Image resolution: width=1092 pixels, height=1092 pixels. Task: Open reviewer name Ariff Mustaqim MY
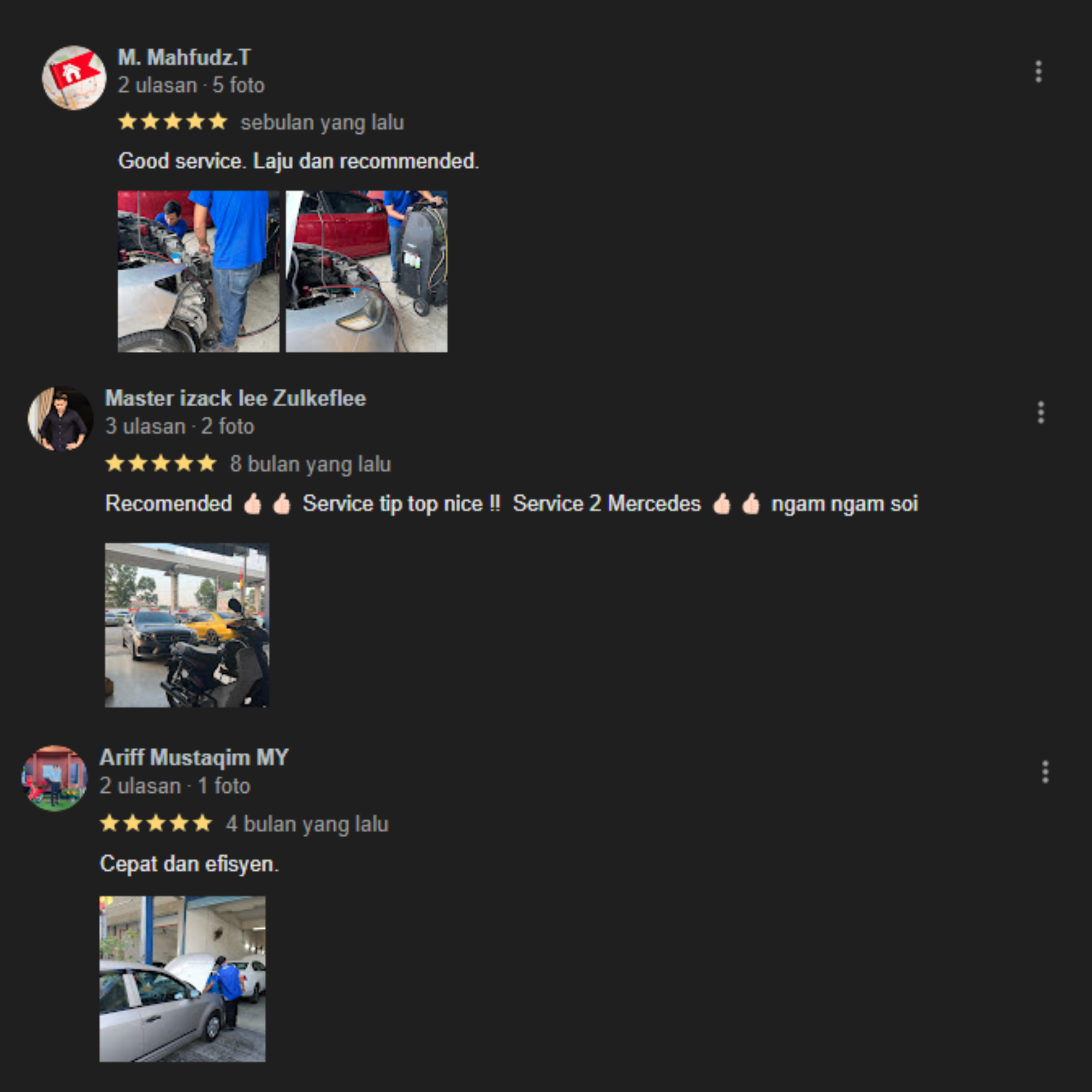(194, 757)
